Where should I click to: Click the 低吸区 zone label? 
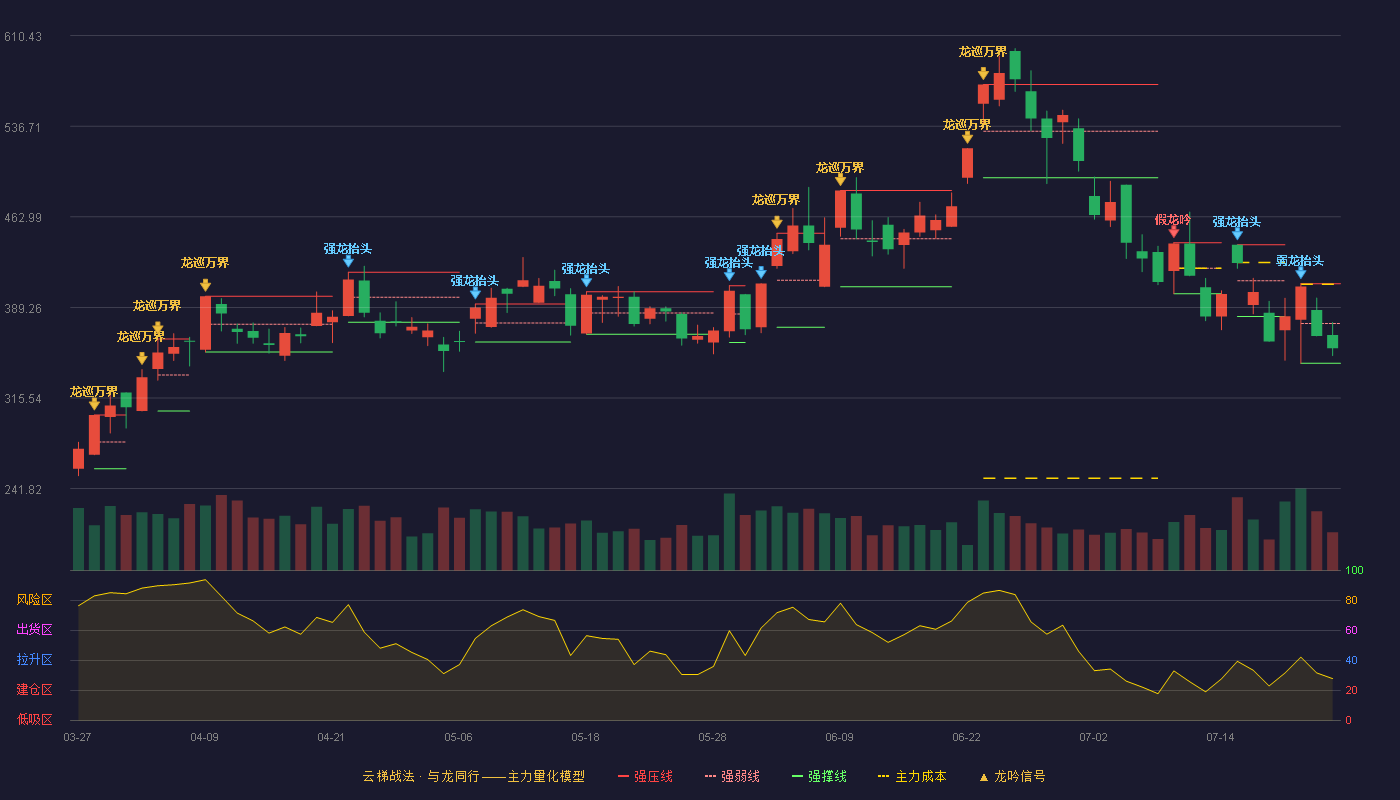(34, 718)
